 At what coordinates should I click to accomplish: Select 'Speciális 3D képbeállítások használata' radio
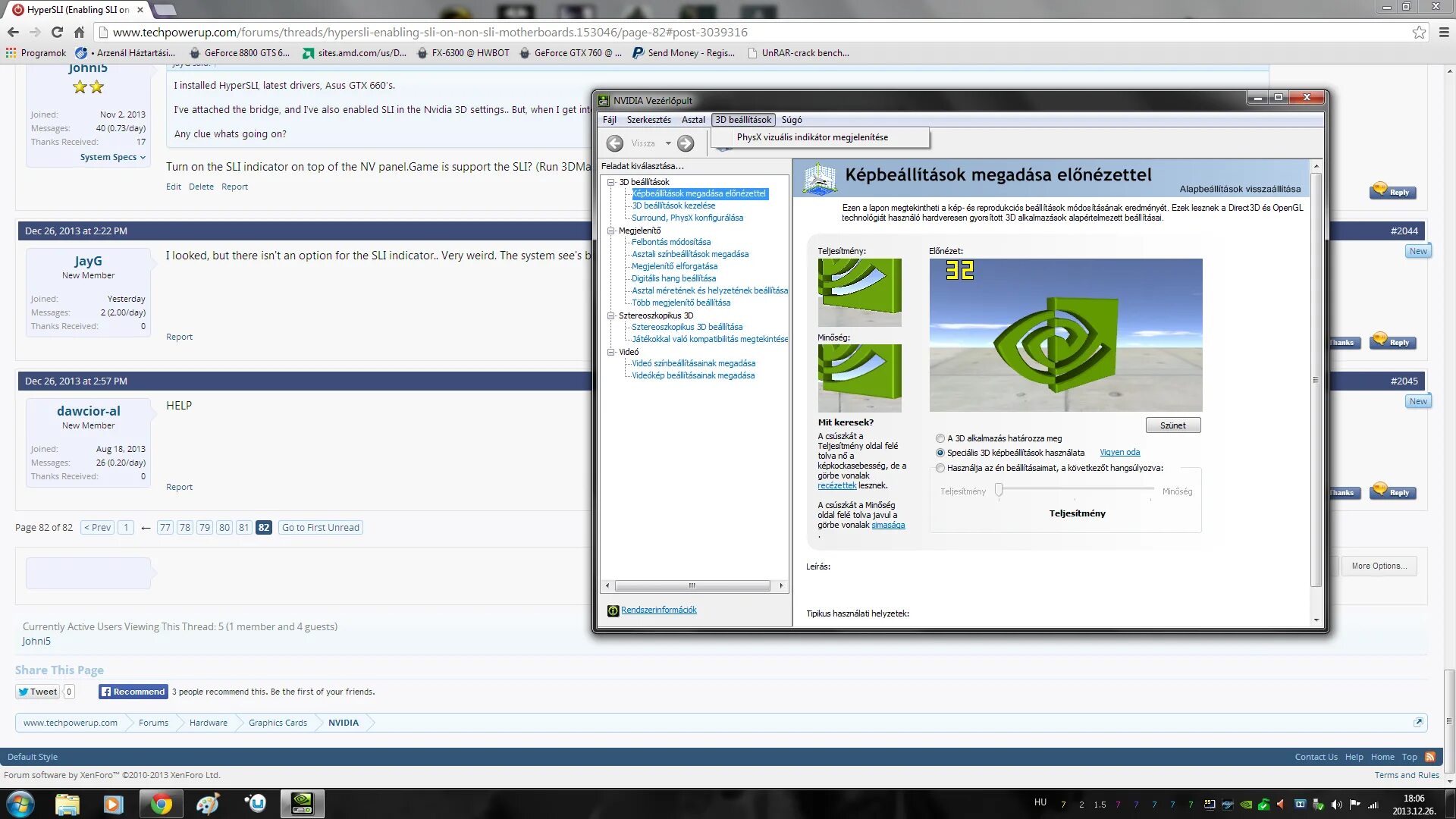tap(940, 453)
